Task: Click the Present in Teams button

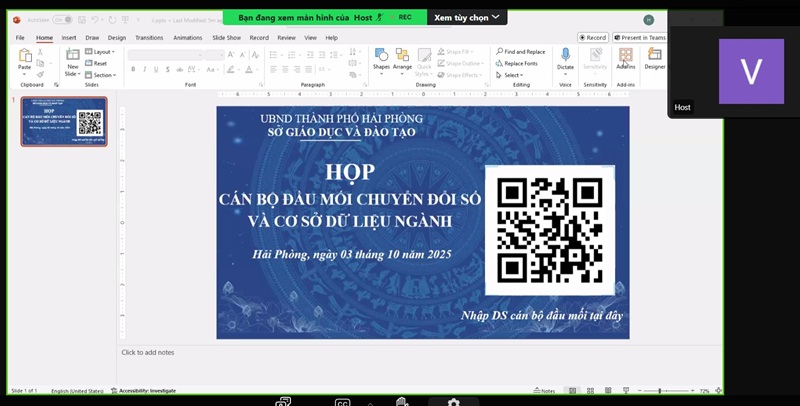Action: (x=641, y=37)
